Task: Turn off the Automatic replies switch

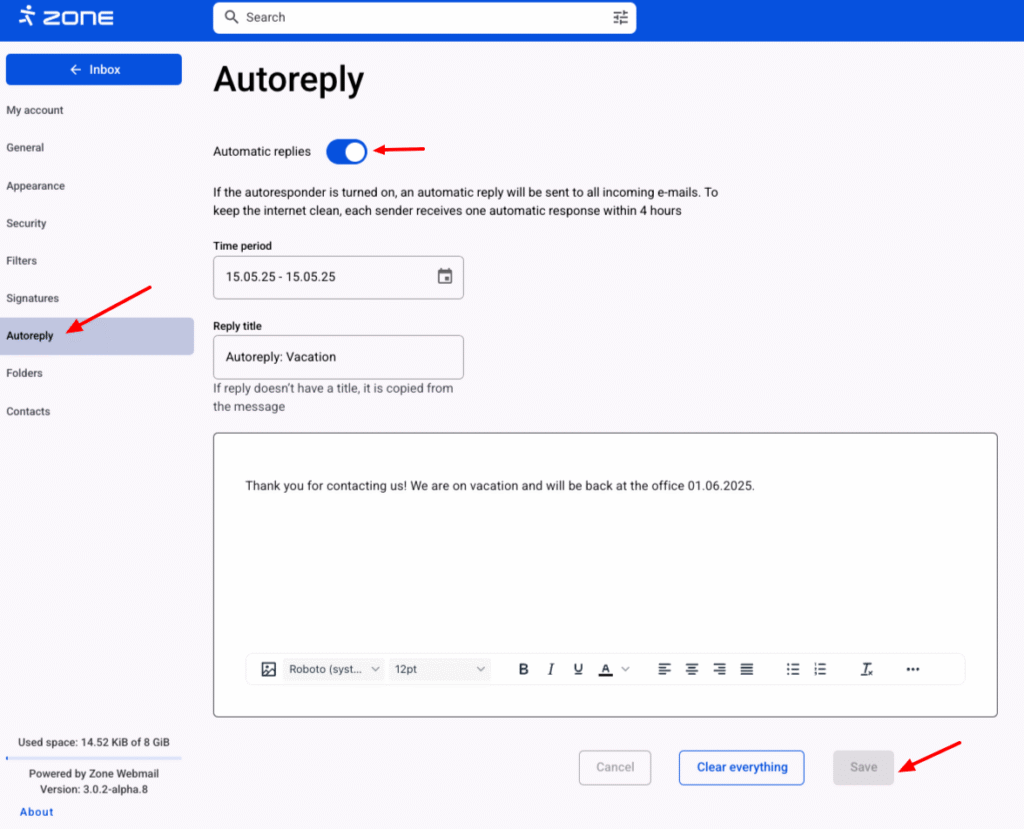Action: click(347, 151)
